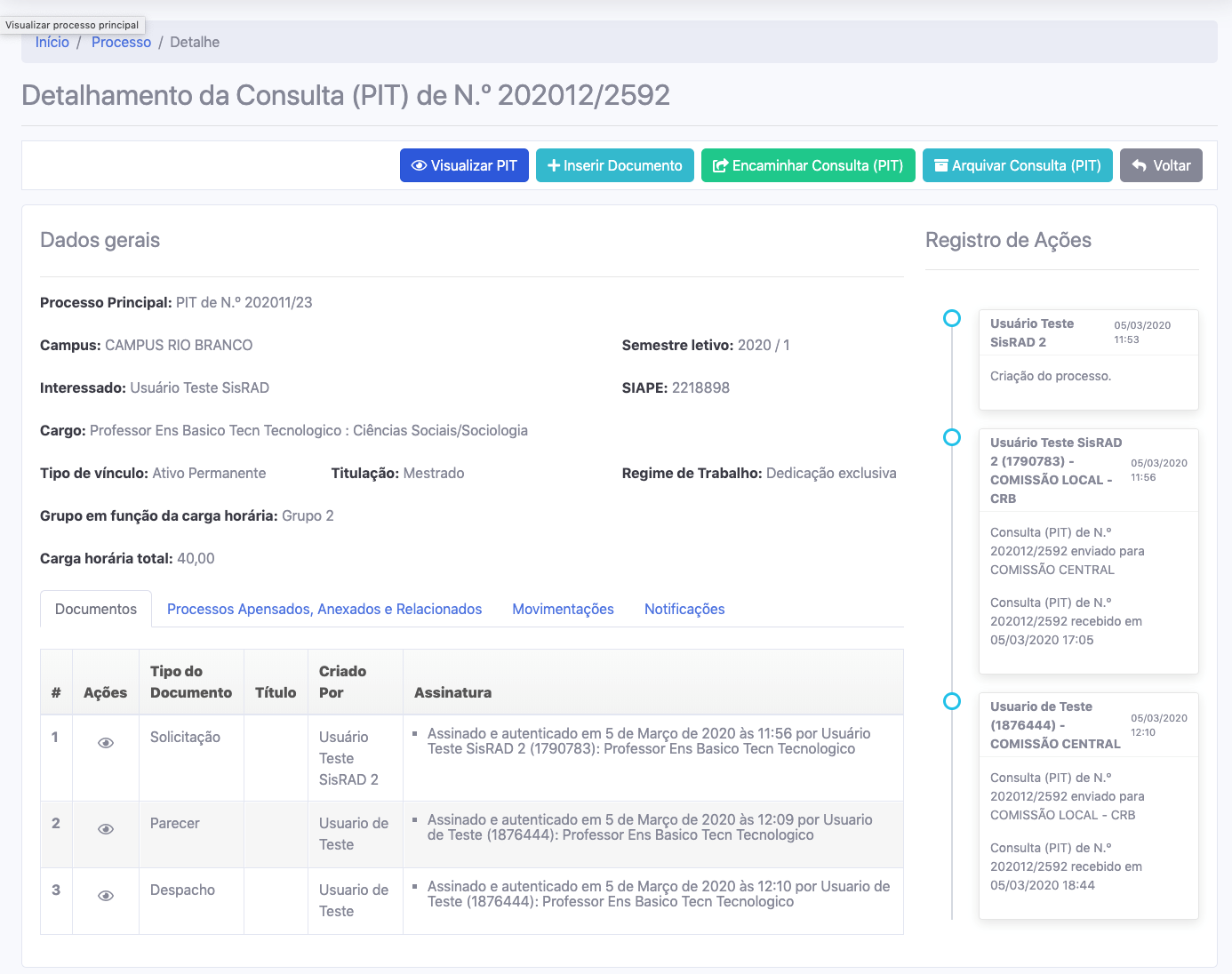Click first timeline marker for Criação do processo

coord(952,318)
